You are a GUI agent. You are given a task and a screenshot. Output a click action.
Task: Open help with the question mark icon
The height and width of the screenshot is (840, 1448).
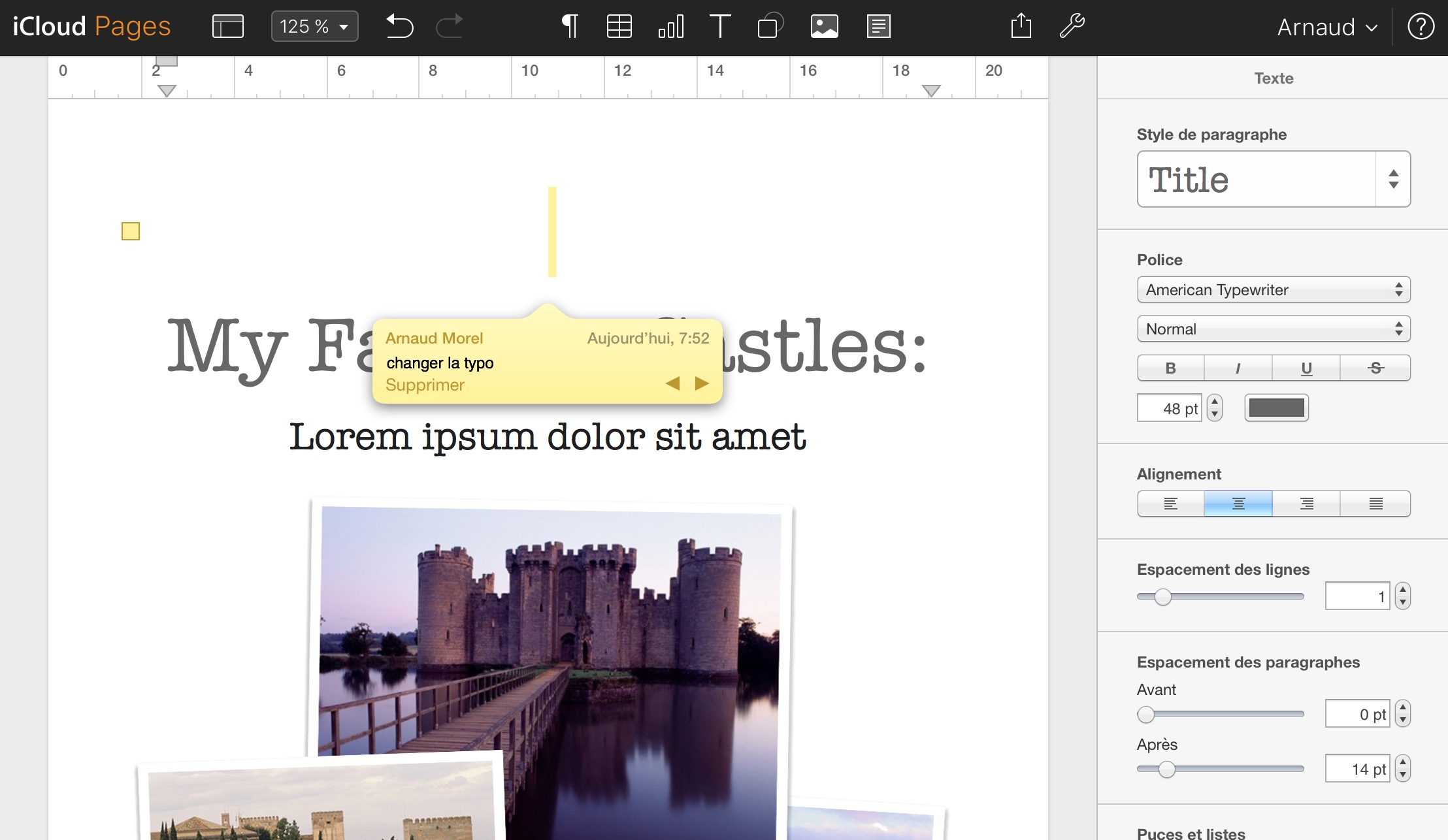click(x=1421, y=27)
